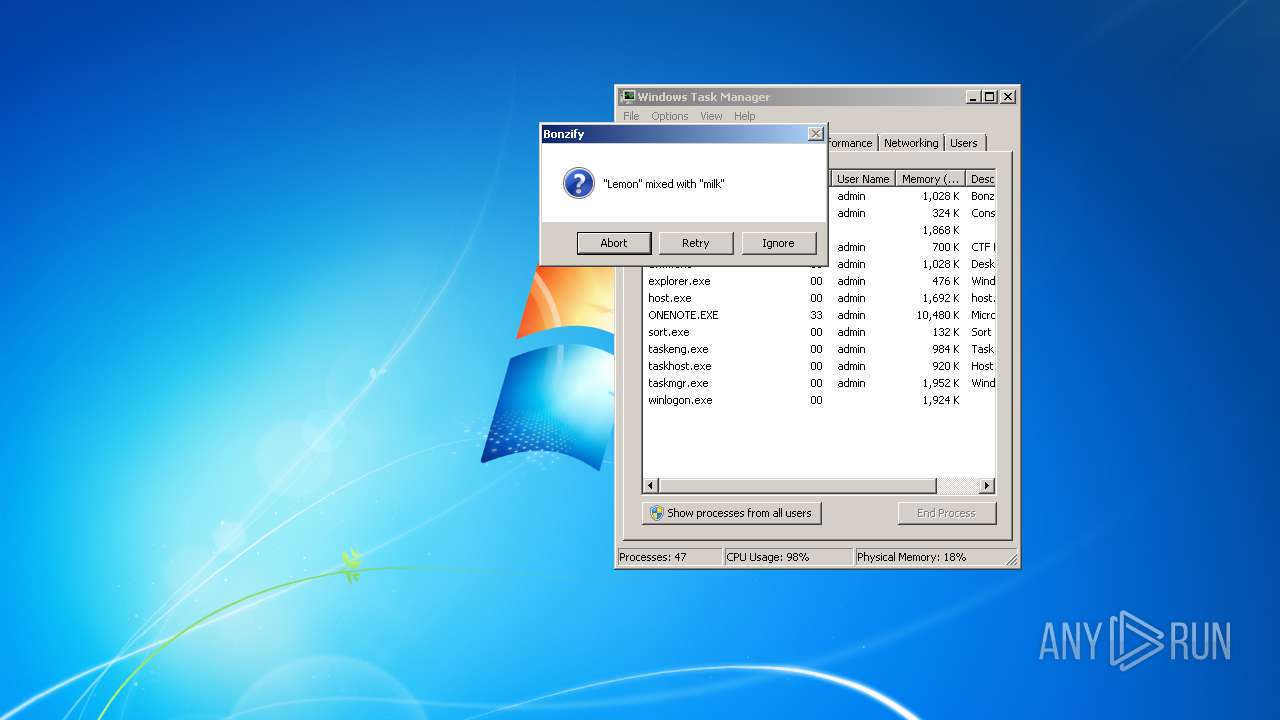Open the Options menu in Task Manager

coord(670,116)
